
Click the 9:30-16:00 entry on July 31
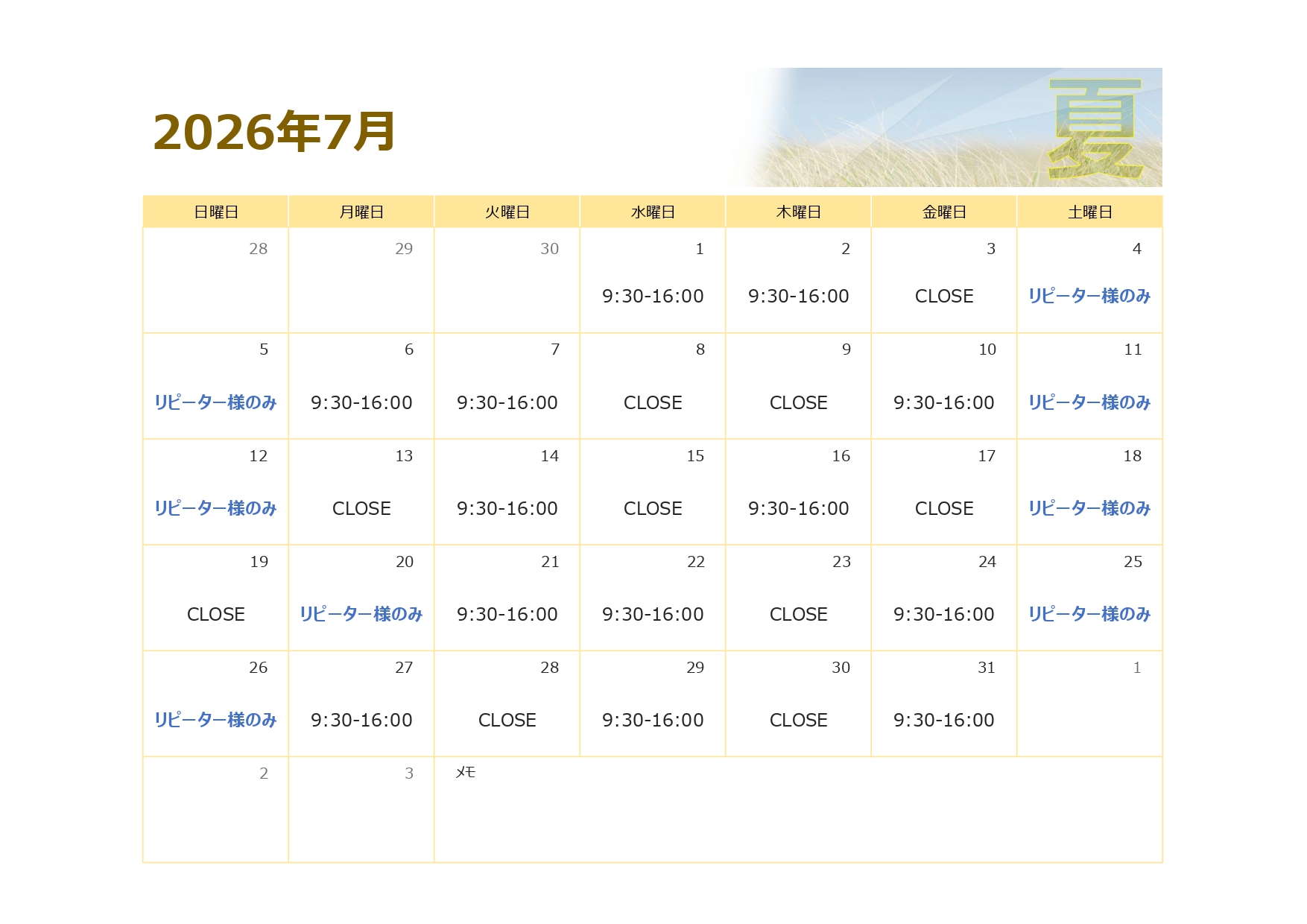pyautogui.click(x=944, y=721)
